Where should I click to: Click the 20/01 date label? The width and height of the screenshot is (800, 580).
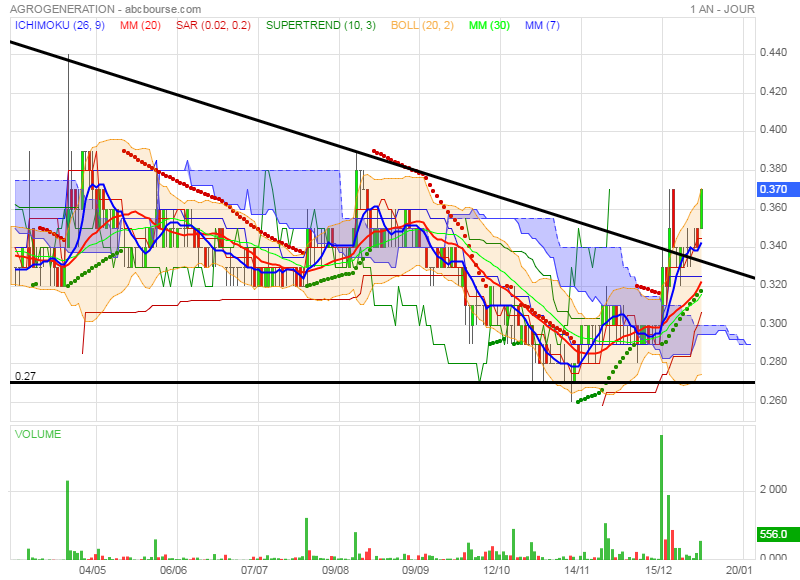point(739,570)
